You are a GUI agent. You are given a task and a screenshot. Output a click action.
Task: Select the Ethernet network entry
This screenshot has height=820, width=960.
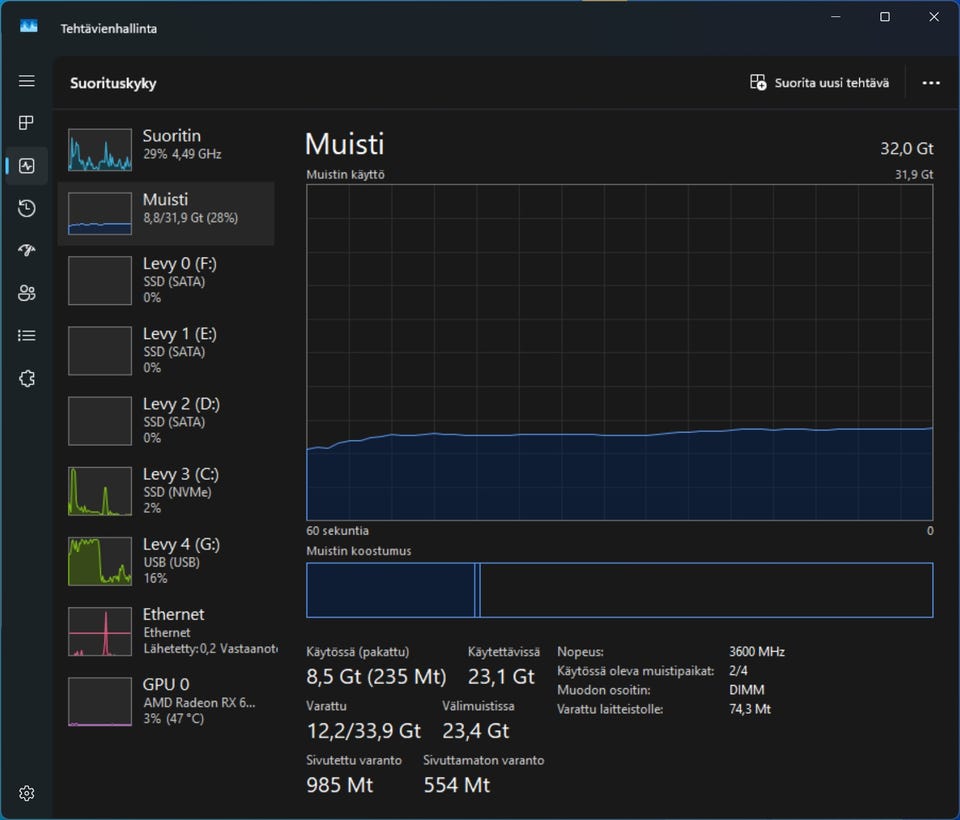pyautogui.click(x=166, y=630)
